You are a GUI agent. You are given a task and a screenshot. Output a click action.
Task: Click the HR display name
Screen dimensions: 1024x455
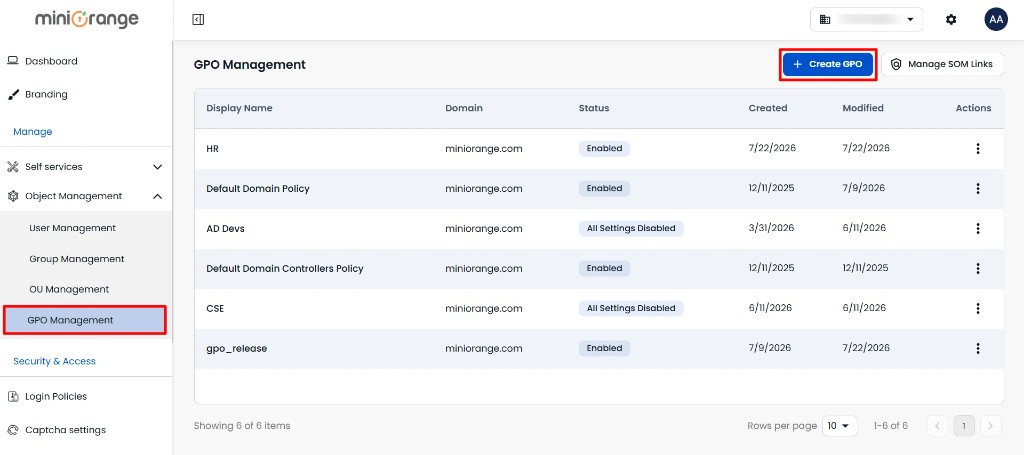(x=212, y=149)
